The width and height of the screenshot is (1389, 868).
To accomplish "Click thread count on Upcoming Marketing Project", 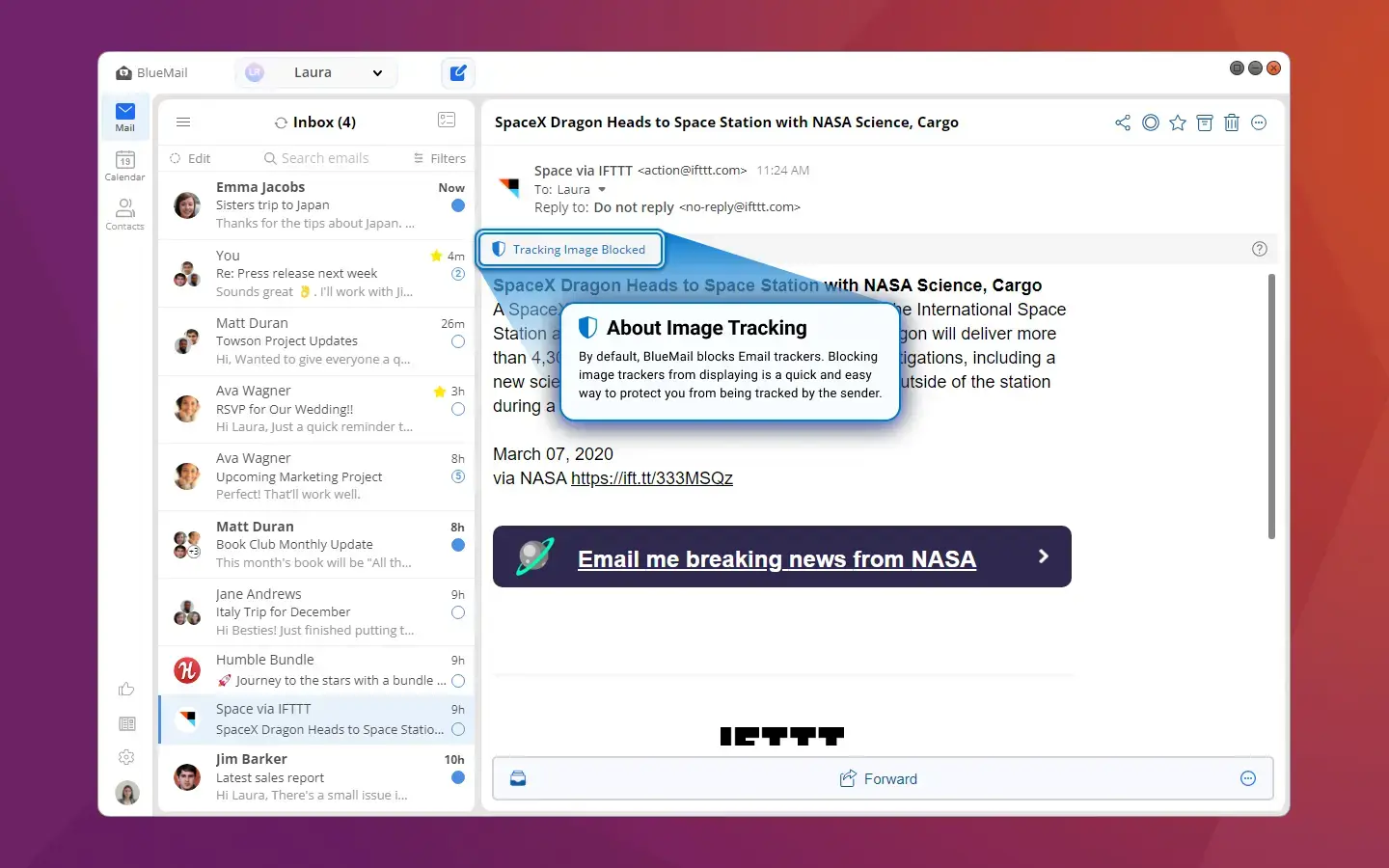I will (x=458, y=476).
